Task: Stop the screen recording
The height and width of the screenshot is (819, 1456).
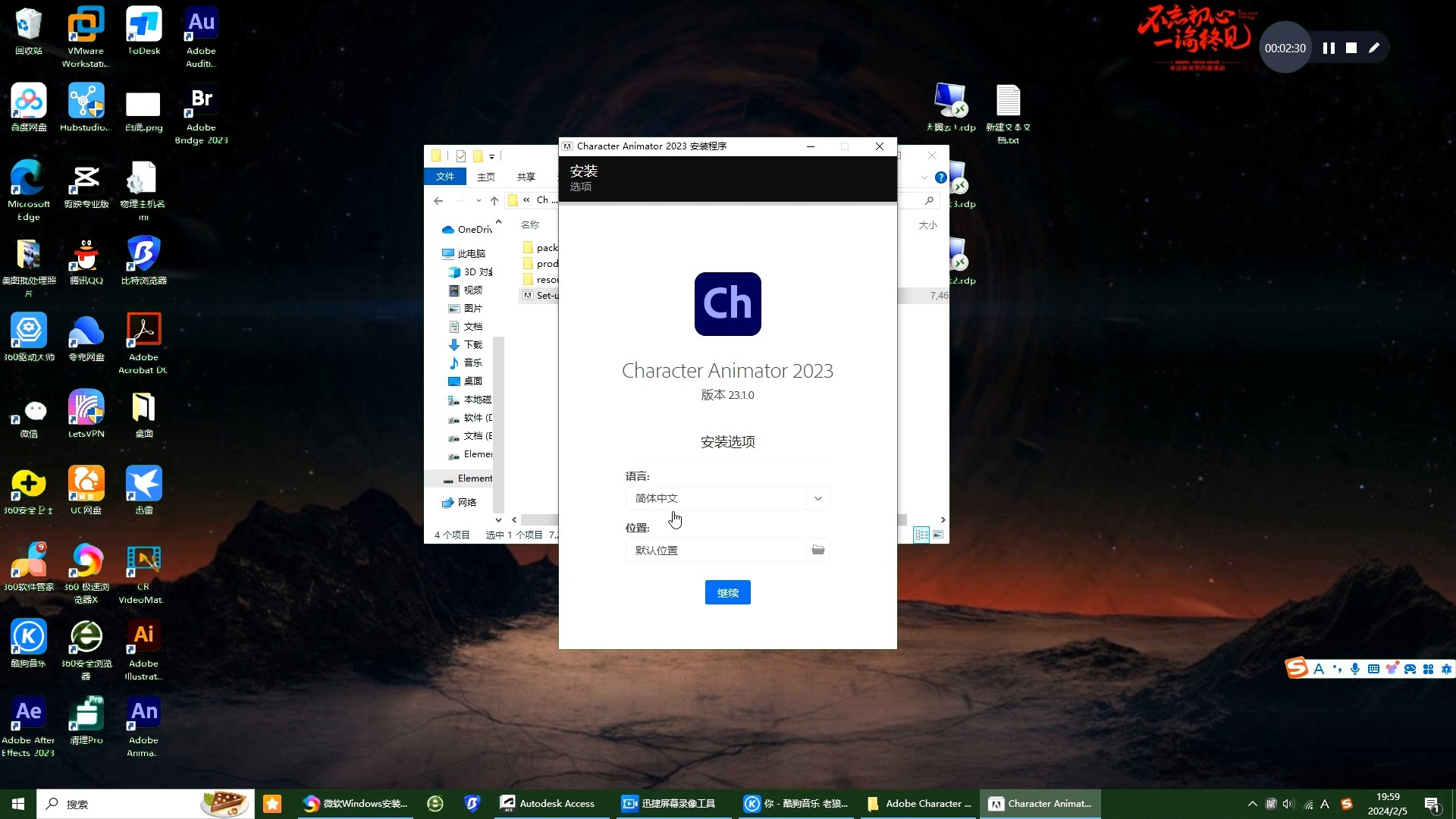Action: point(1351,48)
